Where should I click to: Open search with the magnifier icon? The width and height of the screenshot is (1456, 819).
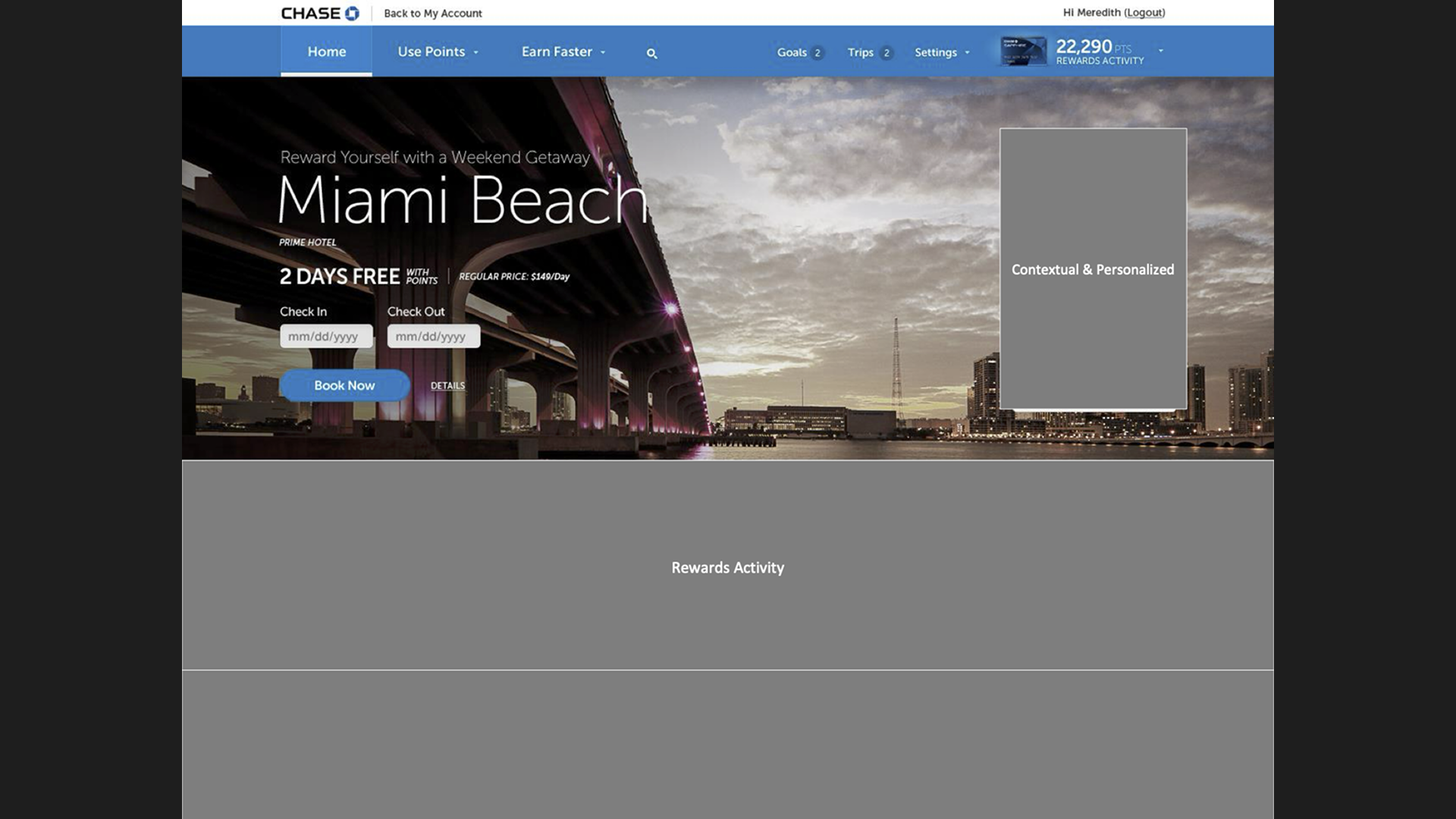651,53
